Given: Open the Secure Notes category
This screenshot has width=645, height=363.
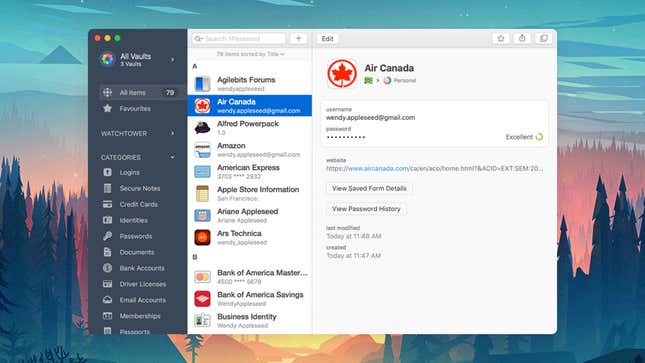Looking at the screenshot, I should 139,188.
